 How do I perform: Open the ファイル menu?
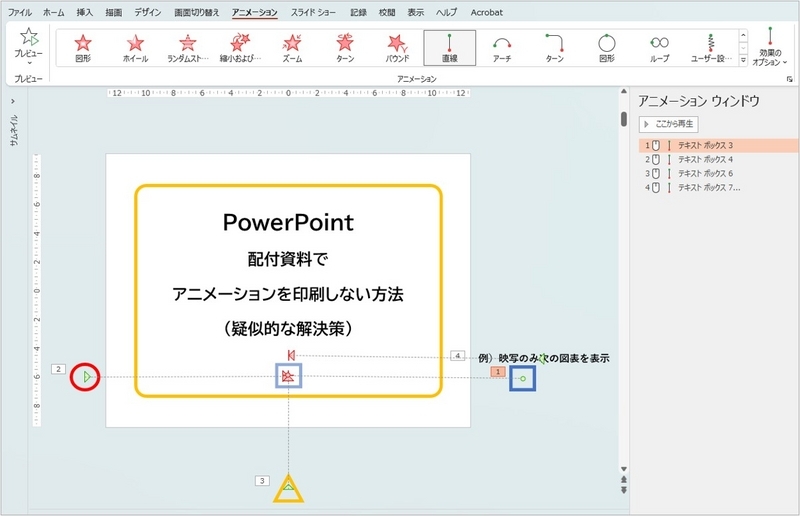19,12
